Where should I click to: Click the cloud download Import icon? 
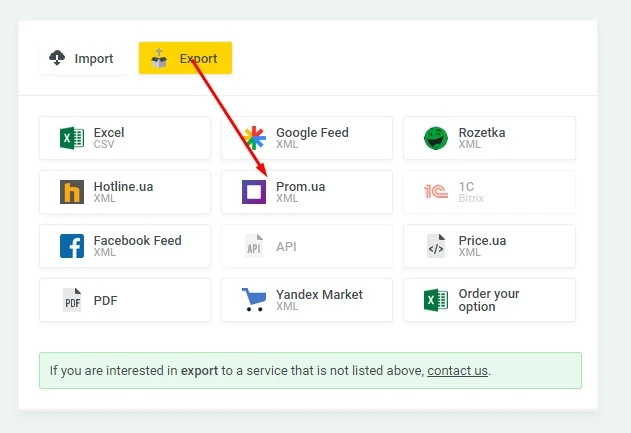click(57, 58)
